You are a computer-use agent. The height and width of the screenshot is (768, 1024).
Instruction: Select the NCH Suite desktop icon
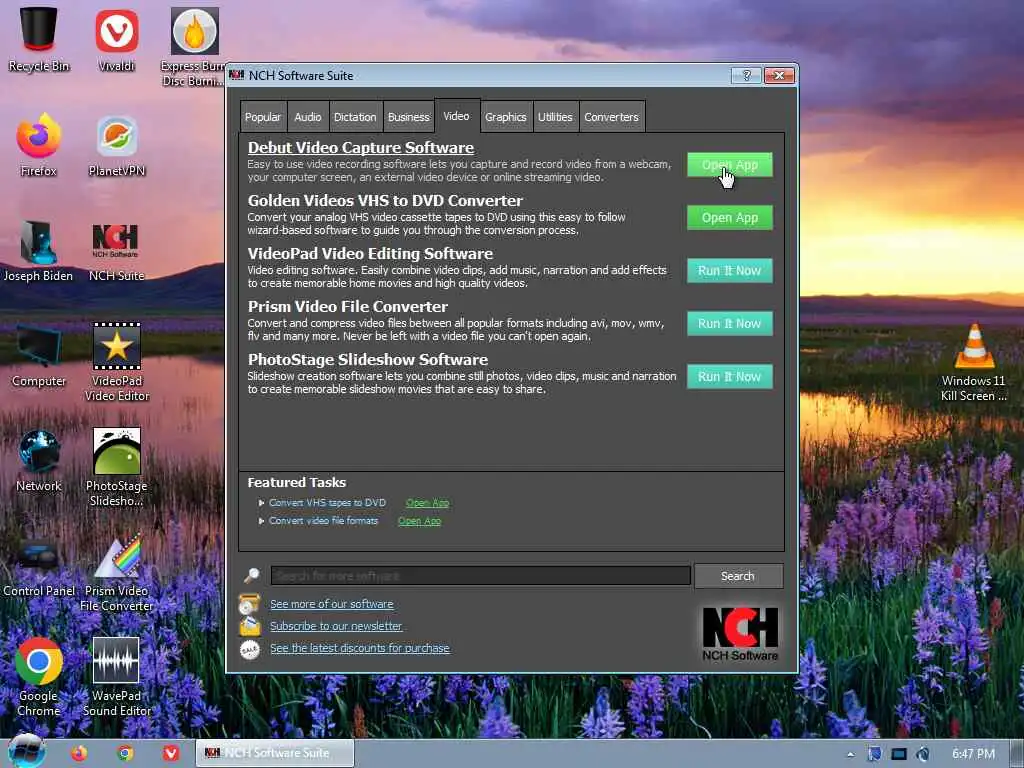[116, 251]
